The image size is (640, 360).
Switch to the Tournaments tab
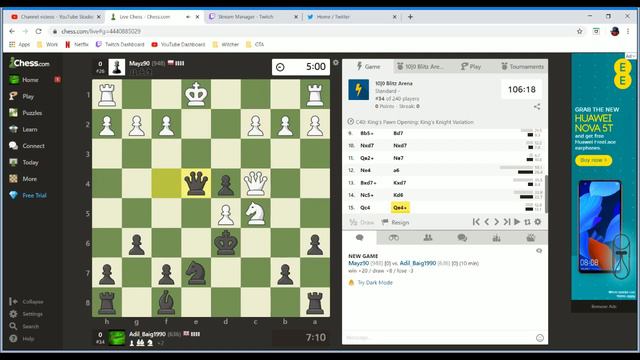click(522, 66)
